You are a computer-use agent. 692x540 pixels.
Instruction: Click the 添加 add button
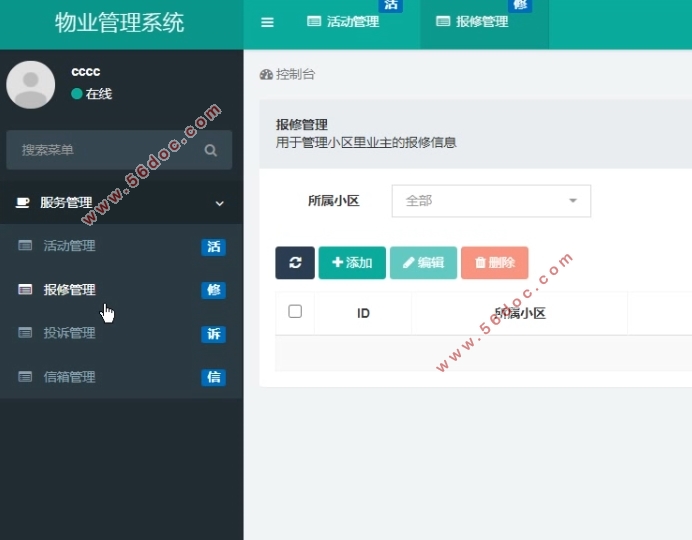[x=352, y=263]
